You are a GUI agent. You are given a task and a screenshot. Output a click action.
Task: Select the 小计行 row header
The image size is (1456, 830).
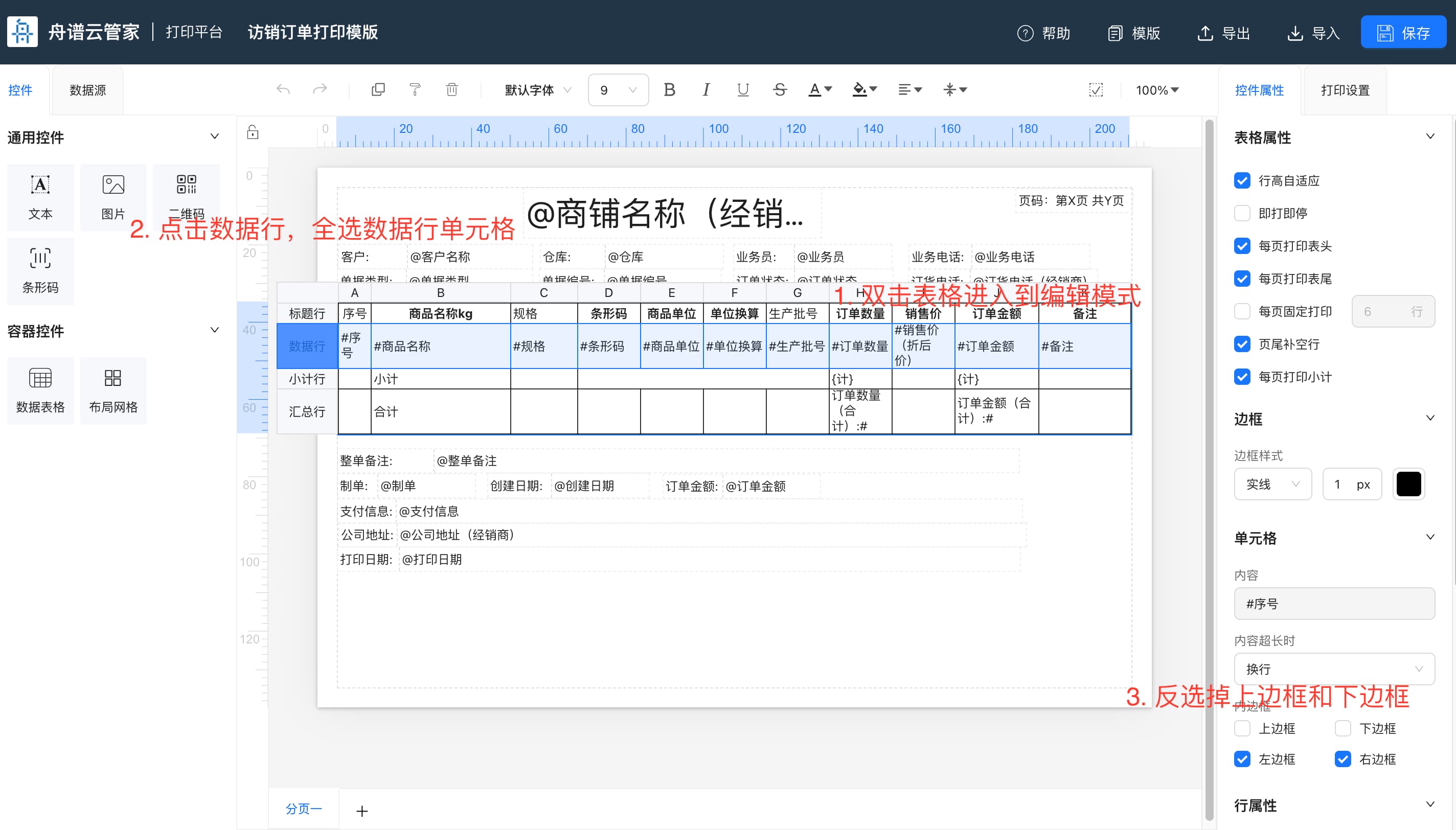tap(307, 379)
